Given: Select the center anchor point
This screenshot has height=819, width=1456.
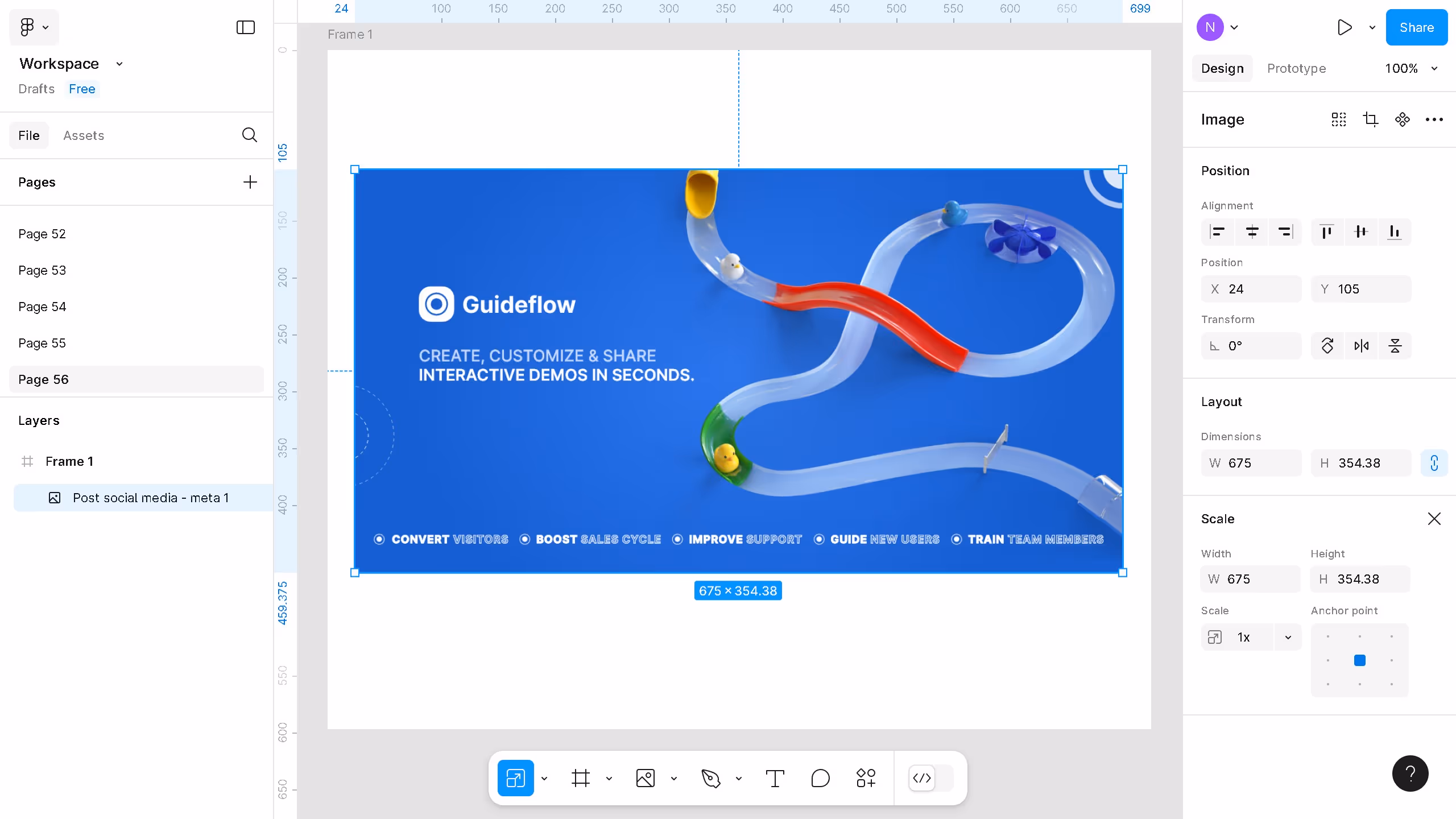Looking at the screenshot, I should (1359, 660).
